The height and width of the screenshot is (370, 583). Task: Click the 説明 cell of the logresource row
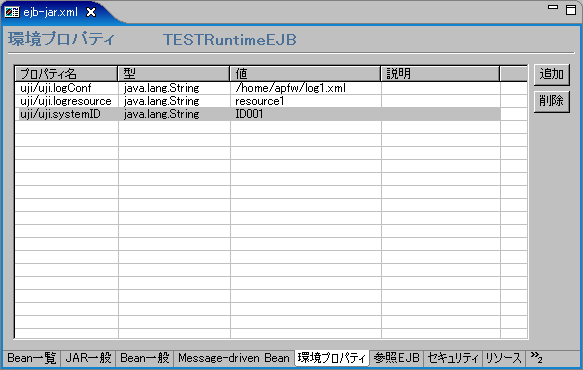point(441,101)
